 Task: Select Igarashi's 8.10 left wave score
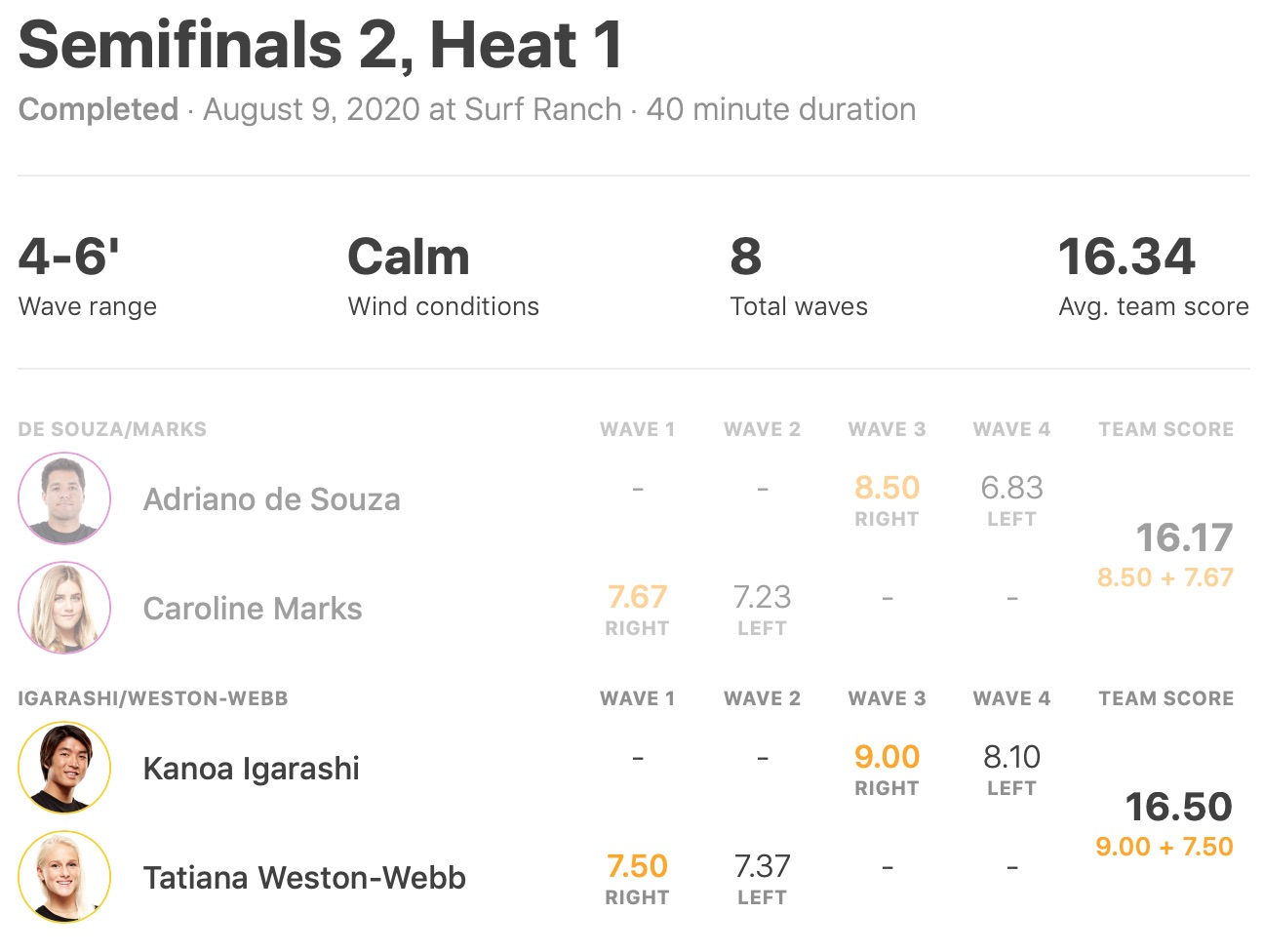tap(1011, 757)
